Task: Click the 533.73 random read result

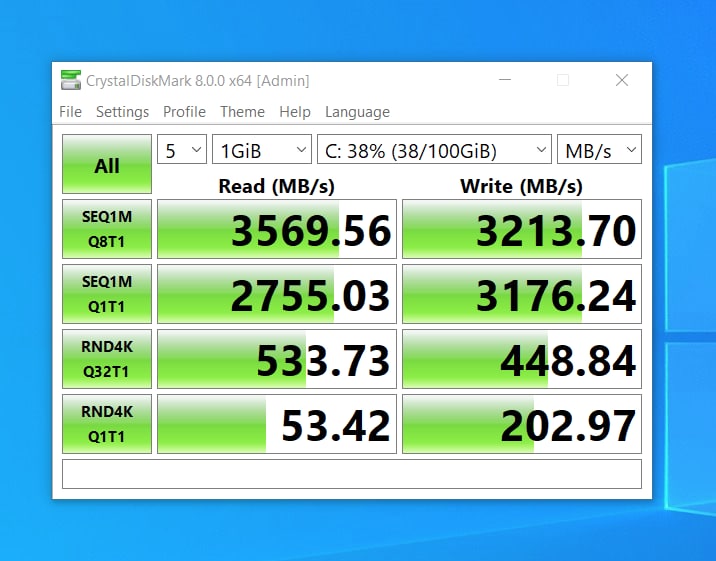Action: click(277, 359)
